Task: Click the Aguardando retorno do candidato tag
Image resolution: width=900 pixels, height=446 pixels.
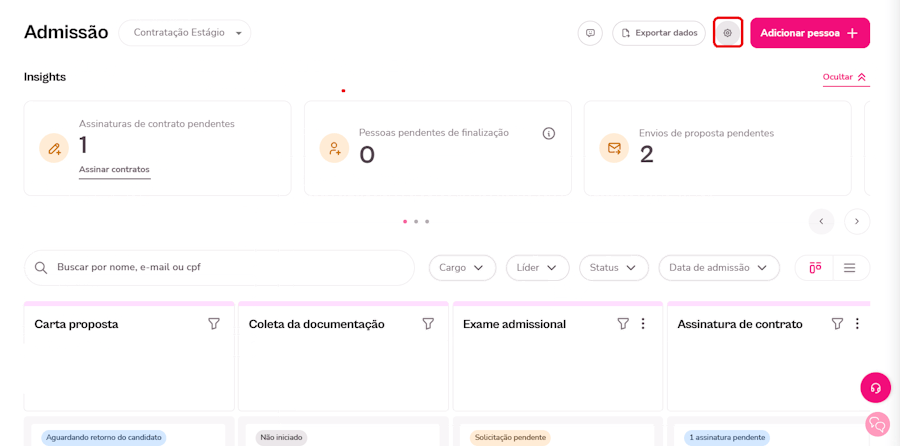Action: pos(104,437)
